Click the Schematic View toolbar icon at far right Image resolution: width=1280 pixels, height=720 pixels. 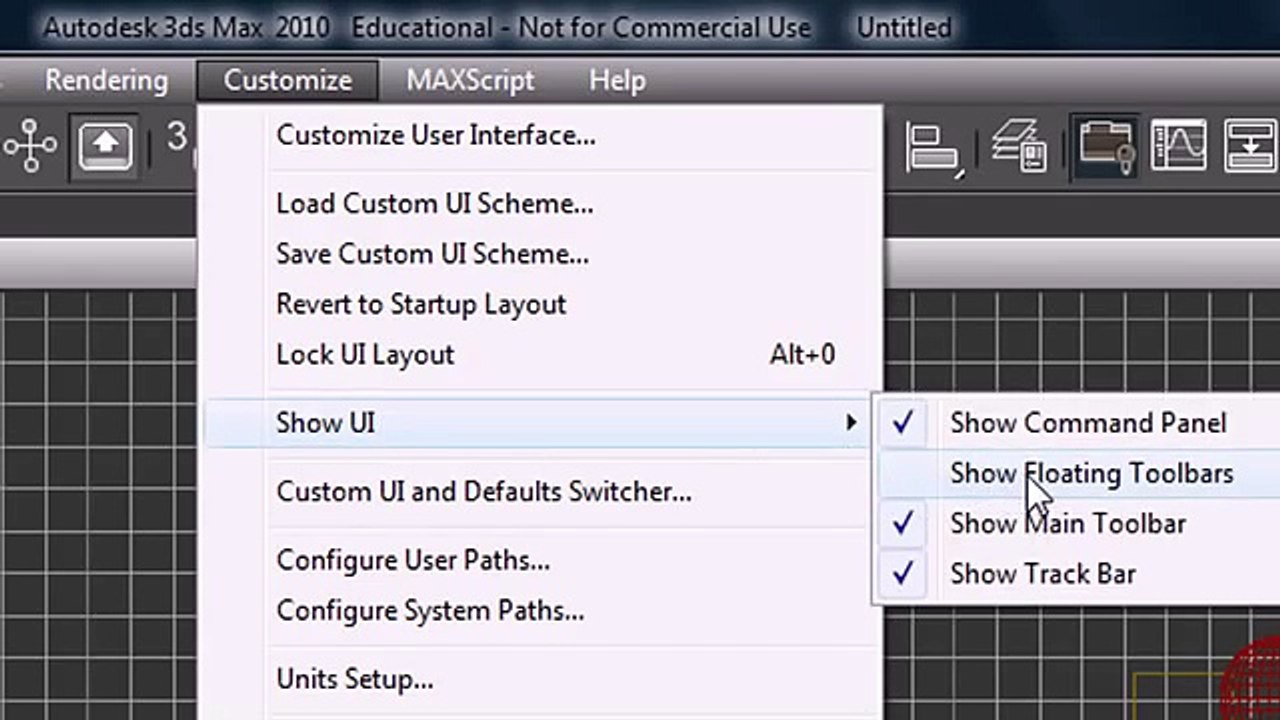(x=1250, y=146)
